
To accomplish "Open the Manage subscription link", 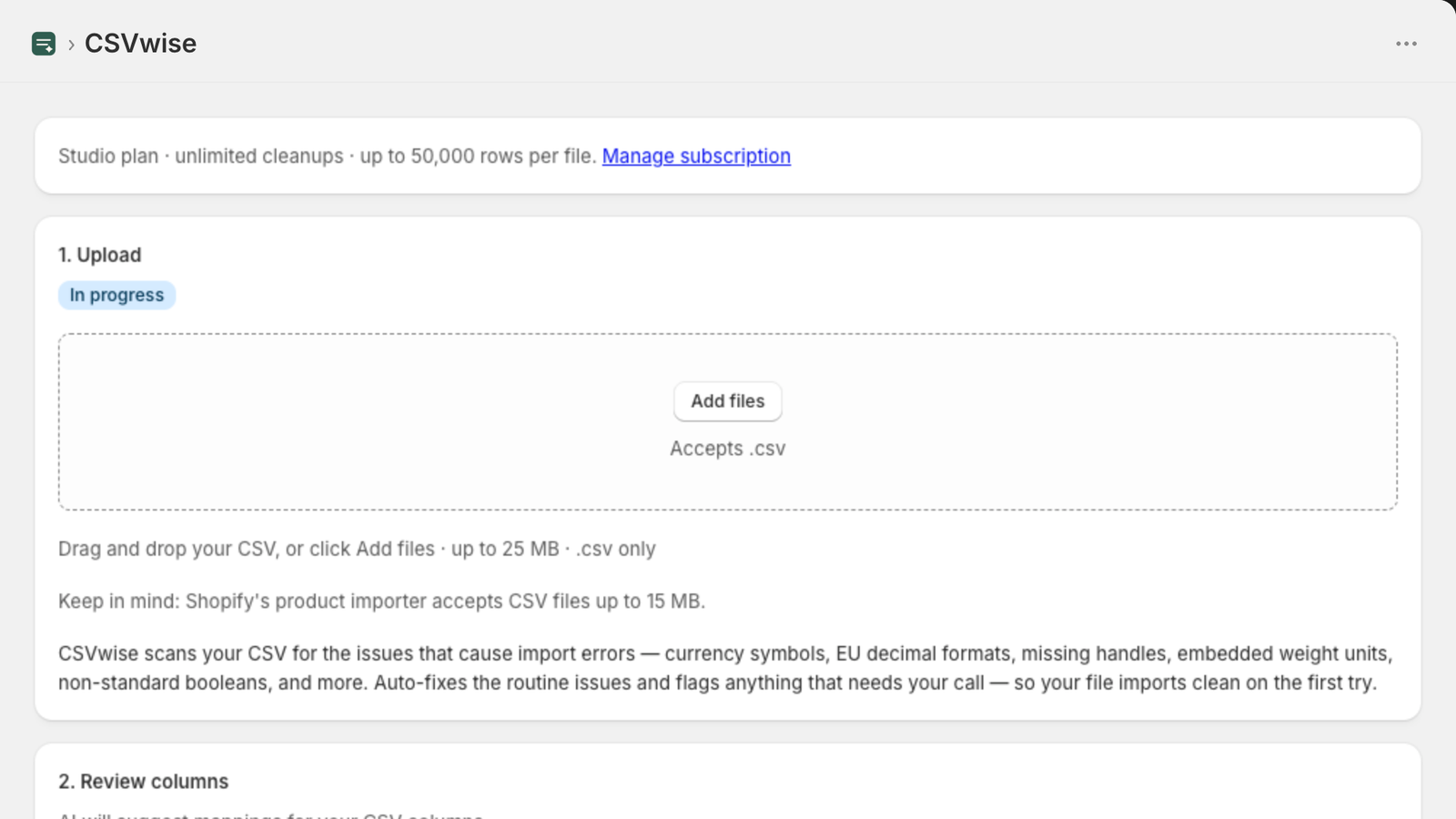I will [696, 156].
